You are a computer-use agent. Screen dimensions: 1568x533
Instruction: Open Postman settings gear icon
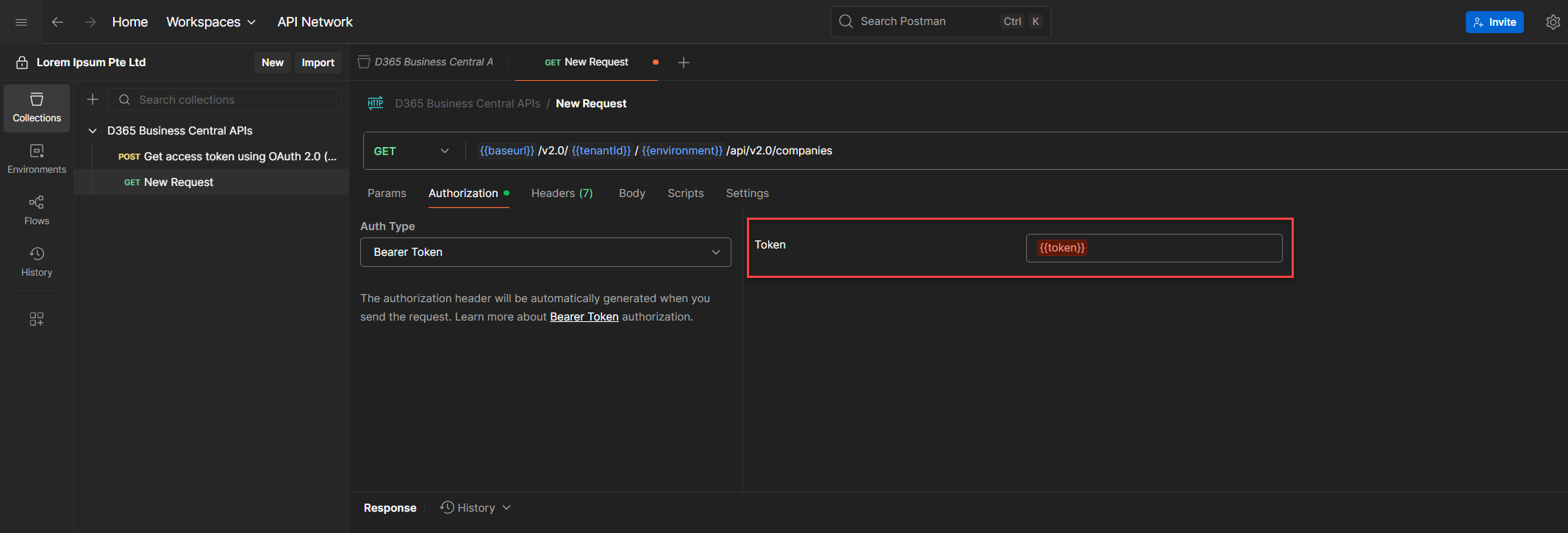[x=1553, y=22]
